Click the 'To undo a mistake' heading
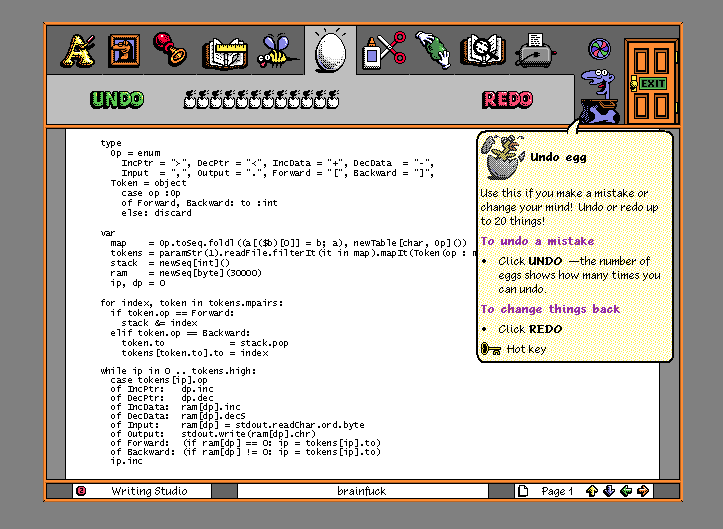Viewport: 723px width, 529px height. click(537, 241)
